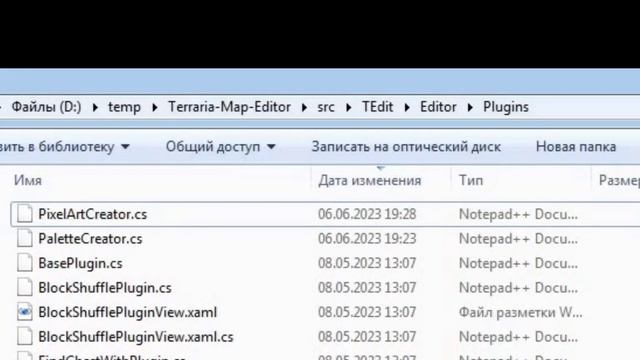Select file name BlockShufflePluginView.xaml

click(x=128, y=312)
